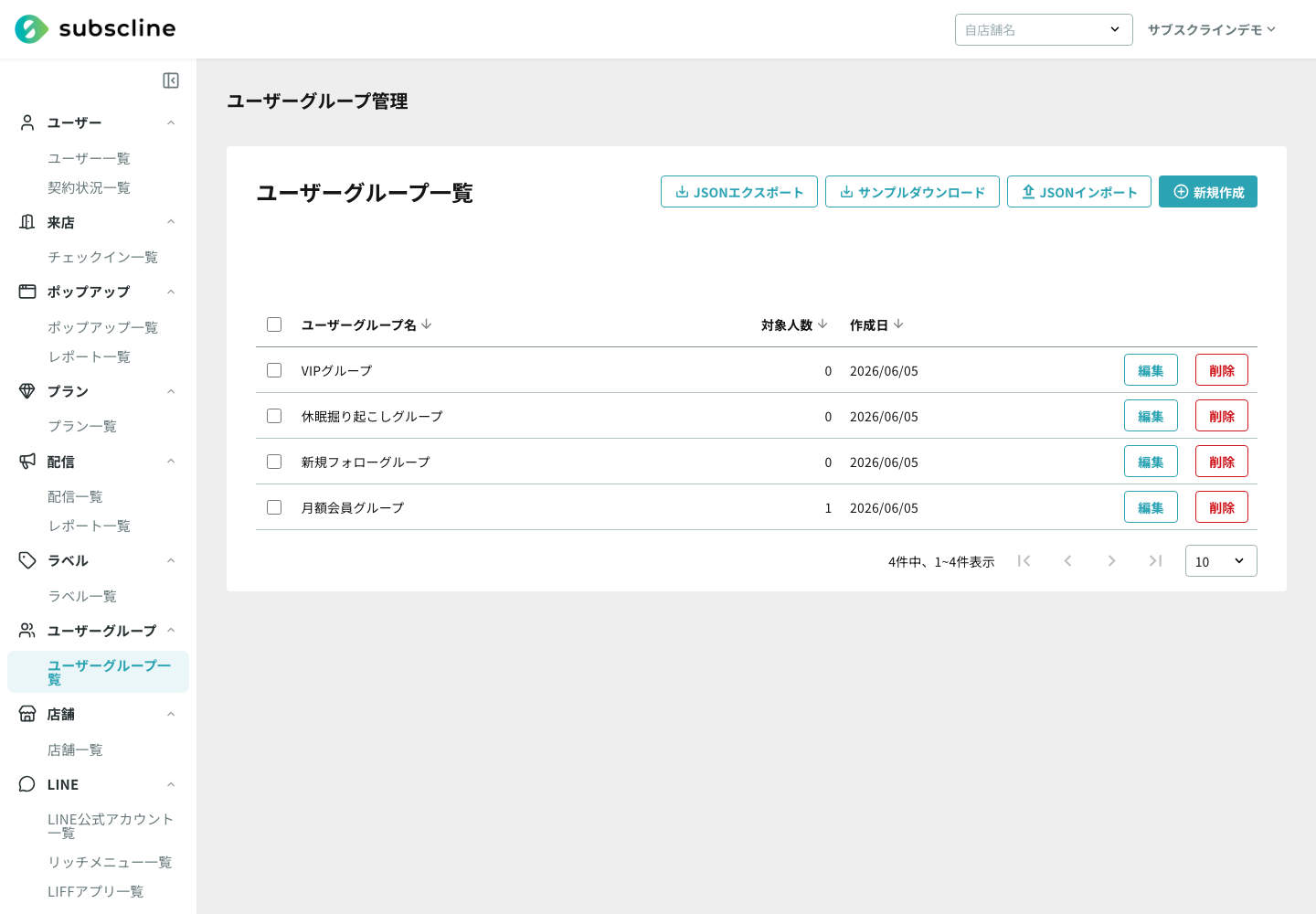The width and height of the screenshot is (1316, 914).
Task: Click the ユーザーグループ people icon in sidebar
Action: 27,631
